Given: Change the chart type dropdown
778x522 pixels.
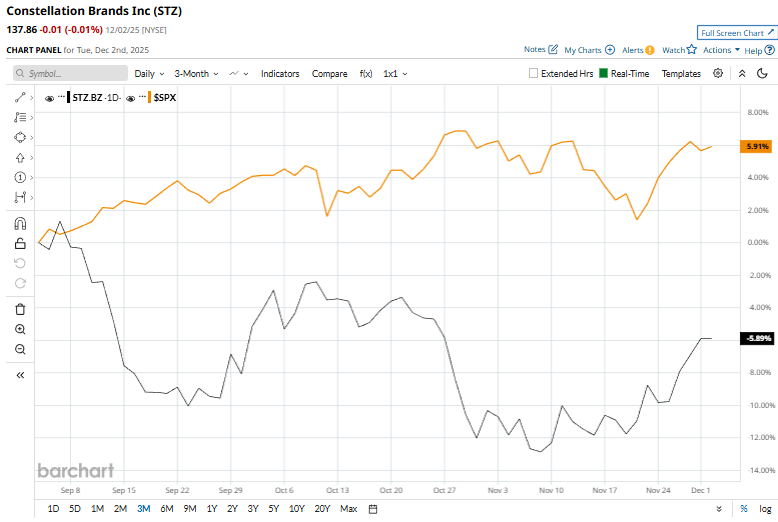Looking at the screenshot, I should pos(239,73).
